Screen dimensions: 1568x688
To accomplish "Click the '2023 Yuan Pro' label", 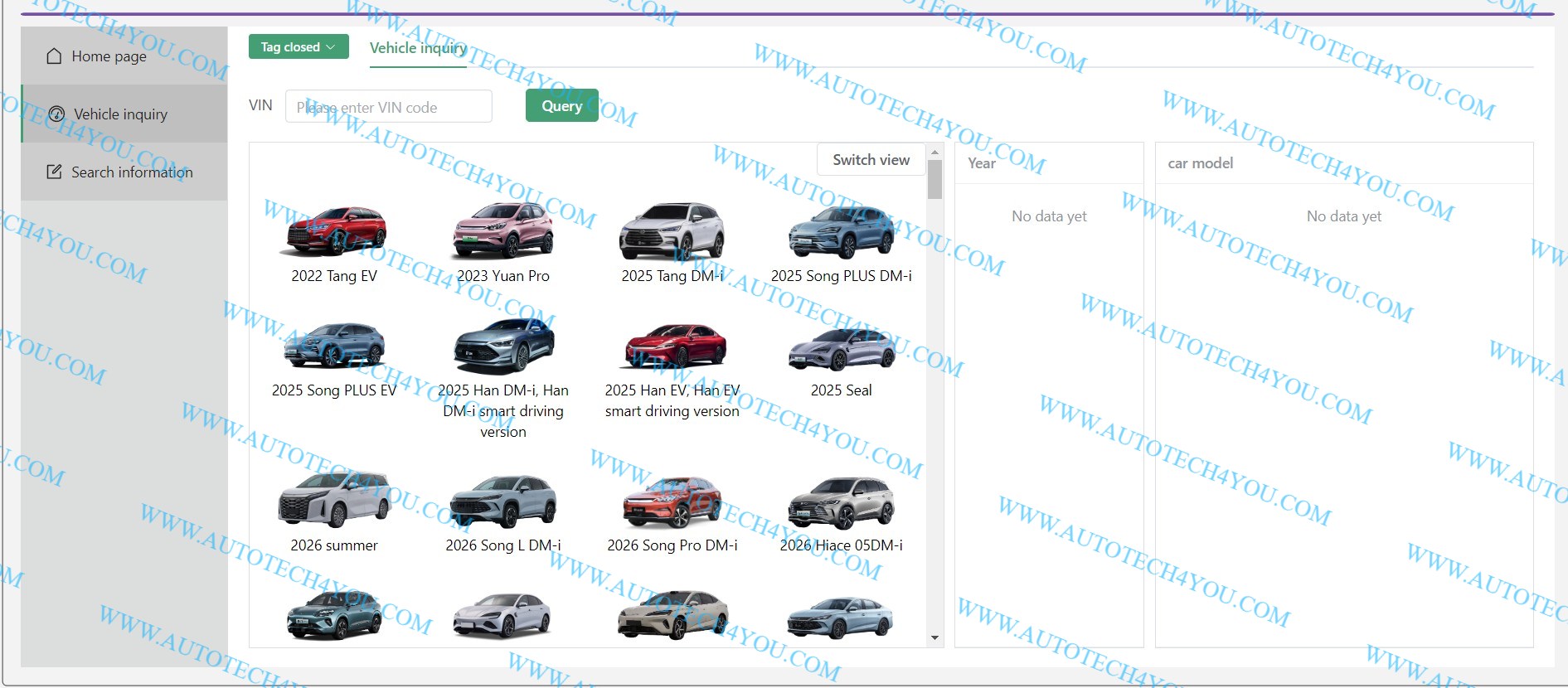I will pyautogui.click(x=503, y=276).
